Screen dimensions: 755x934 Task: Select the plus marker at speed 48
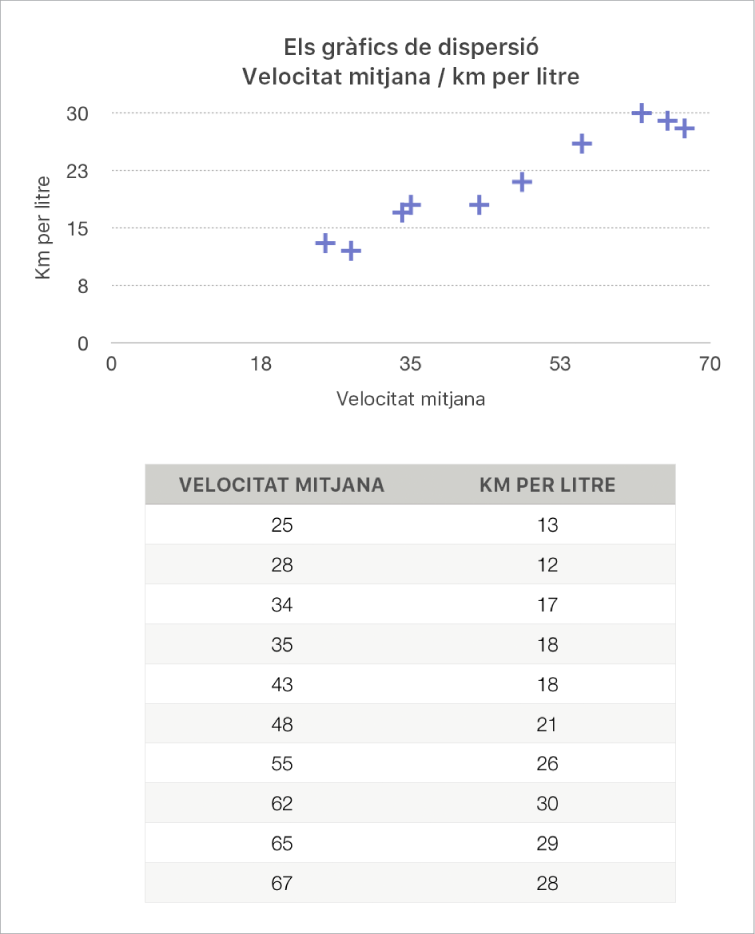521,182
